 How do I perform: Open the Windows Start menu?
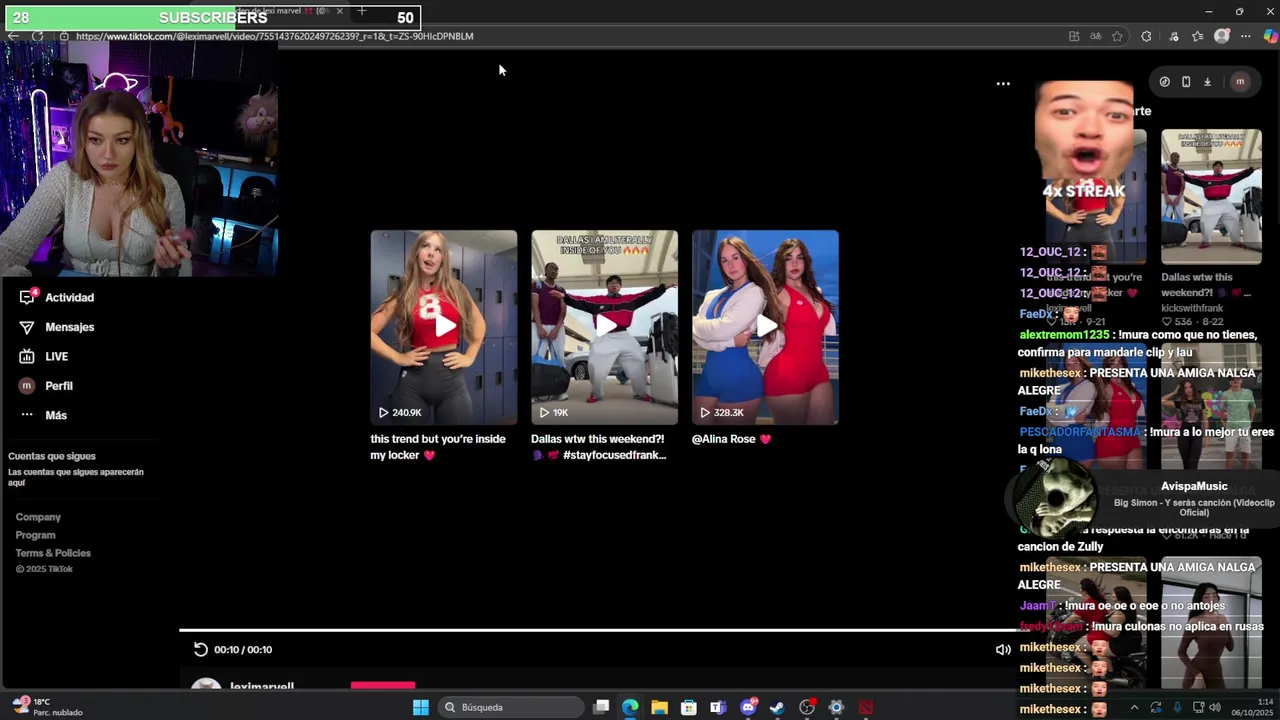[421, 707]
